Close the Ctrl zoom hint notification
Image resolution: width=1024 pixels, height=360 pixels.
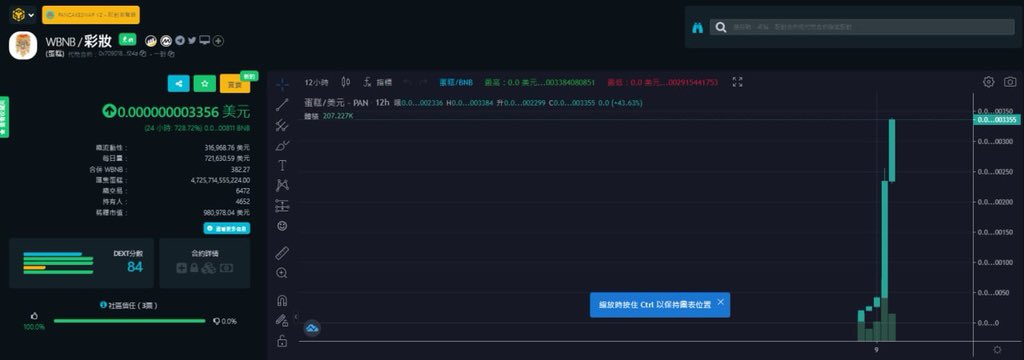[720, 302]
